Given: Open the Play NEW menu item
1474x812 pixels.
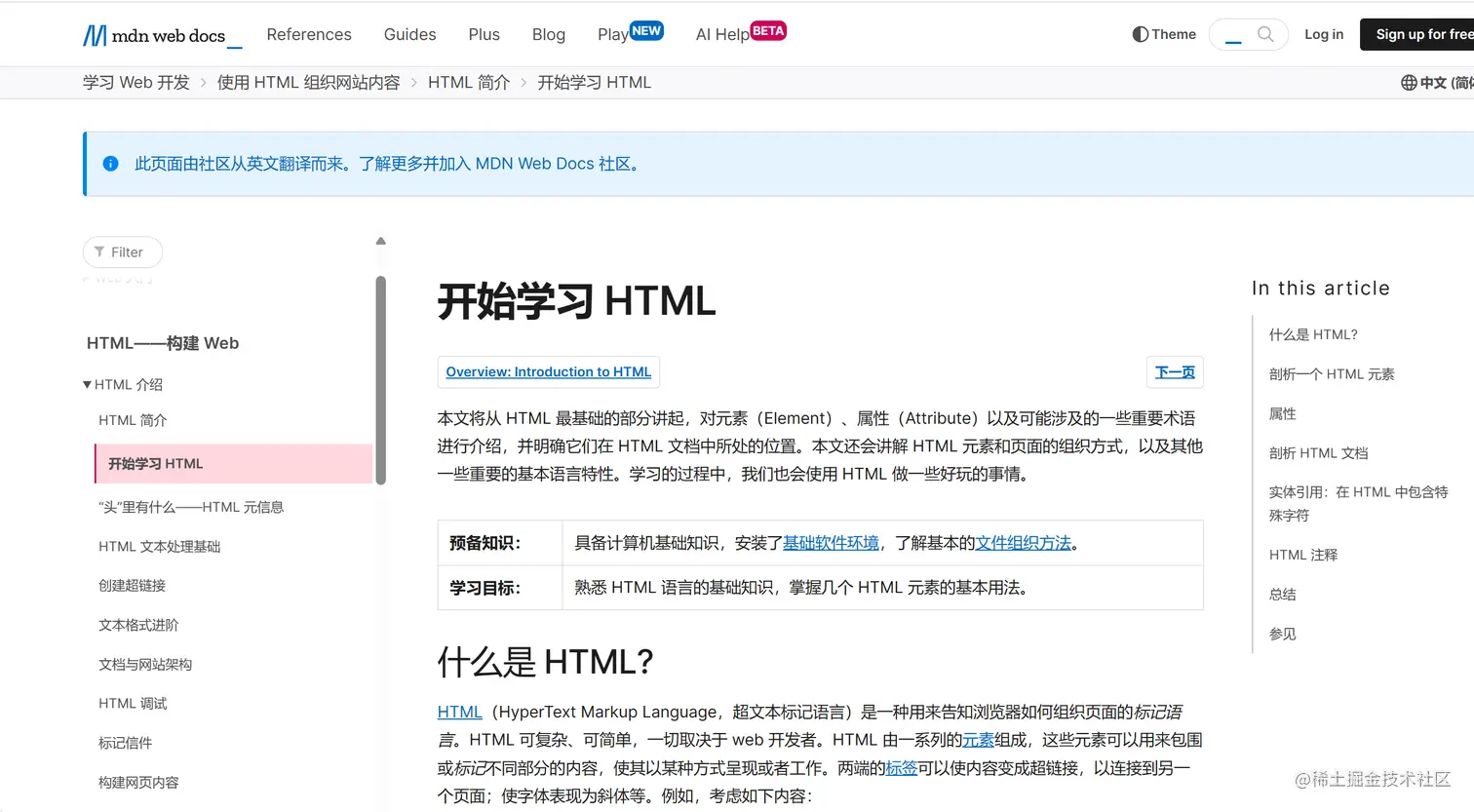Looking at the screenshot, I should pos(630,33).
